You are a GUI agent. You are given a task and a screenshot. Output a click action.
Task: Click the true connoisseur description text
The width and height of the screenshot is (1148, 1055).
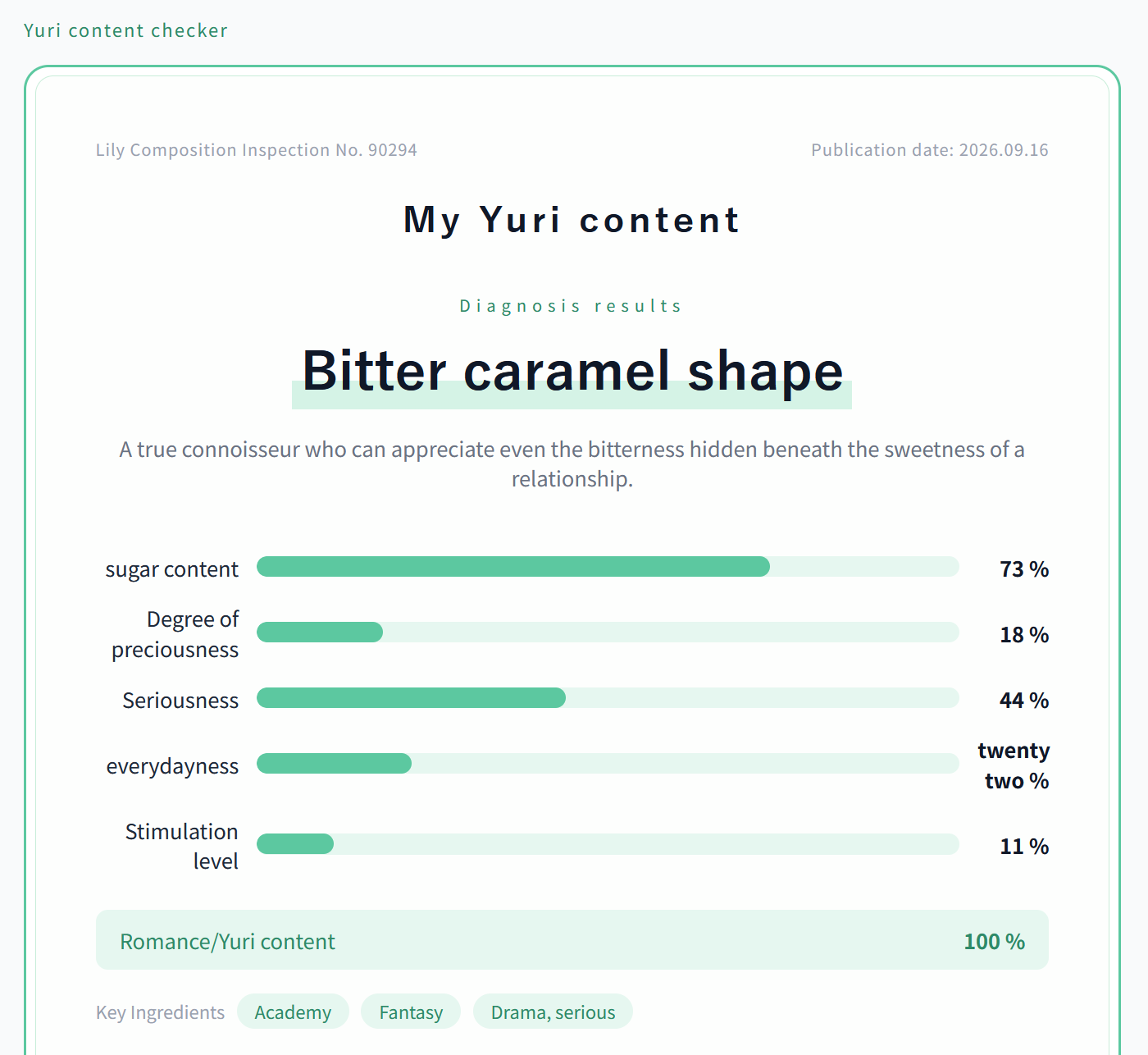pos(572,464)
